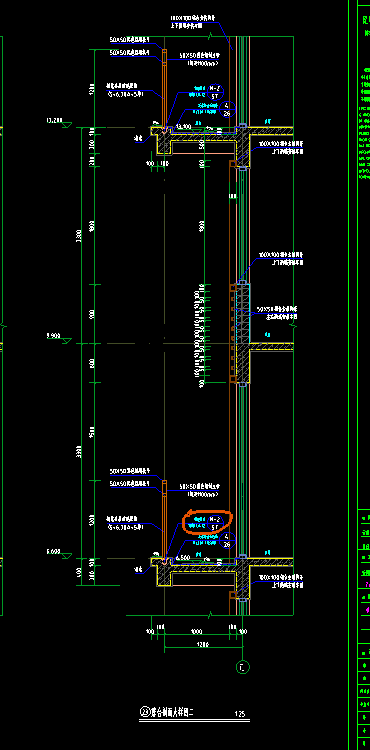370x750 pixels.
Task: Select the lower 3300 vertical dimension text
Action: click(x=79, y=452)
